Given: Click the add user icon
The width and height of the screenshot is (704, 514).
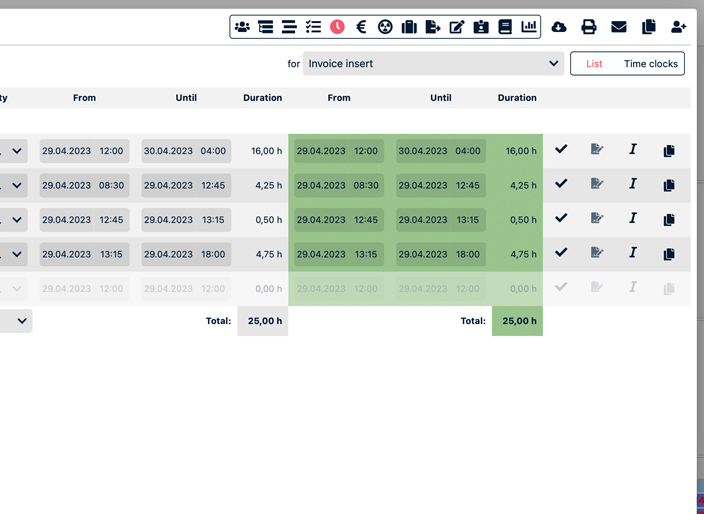Looking at the screenshot, I should click(679, 27).
